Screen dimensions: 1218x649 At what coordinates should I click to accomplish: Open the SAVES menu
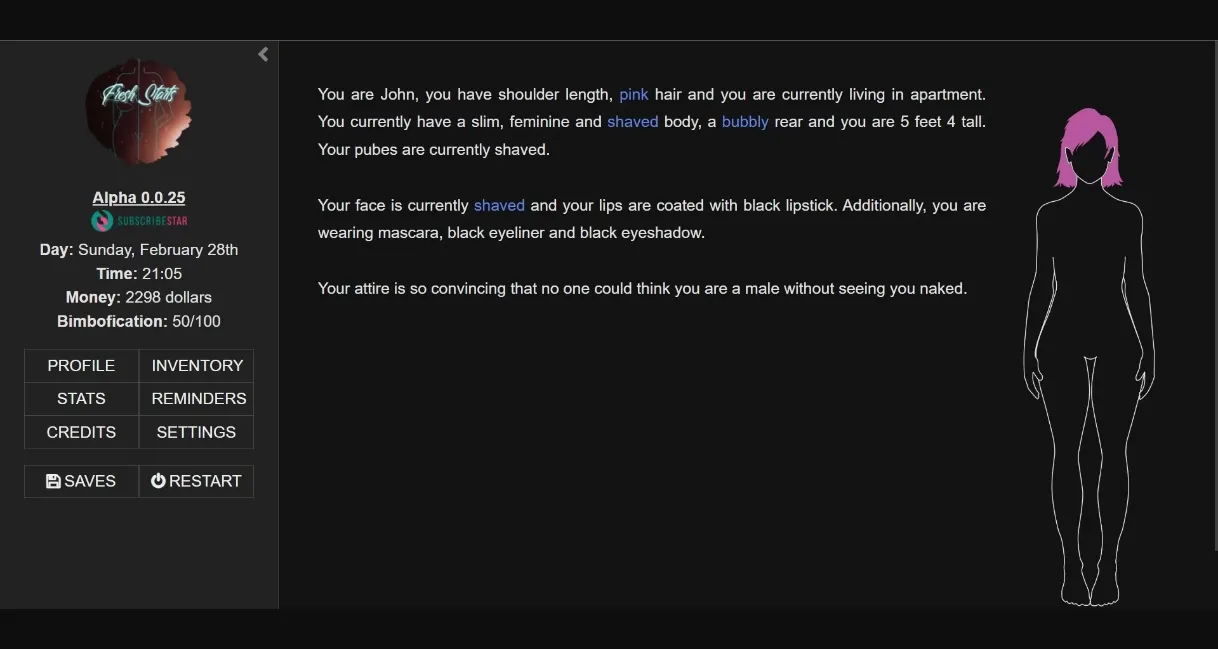tap(80, 481)
